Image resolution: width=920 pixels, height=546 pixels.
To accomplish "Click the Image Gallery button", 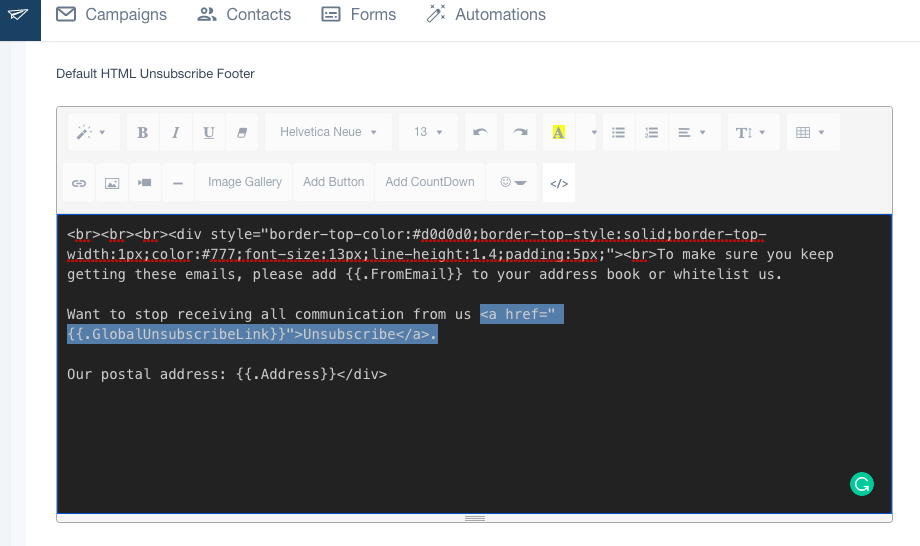I will pyautogui.click(x=245, y=182).
